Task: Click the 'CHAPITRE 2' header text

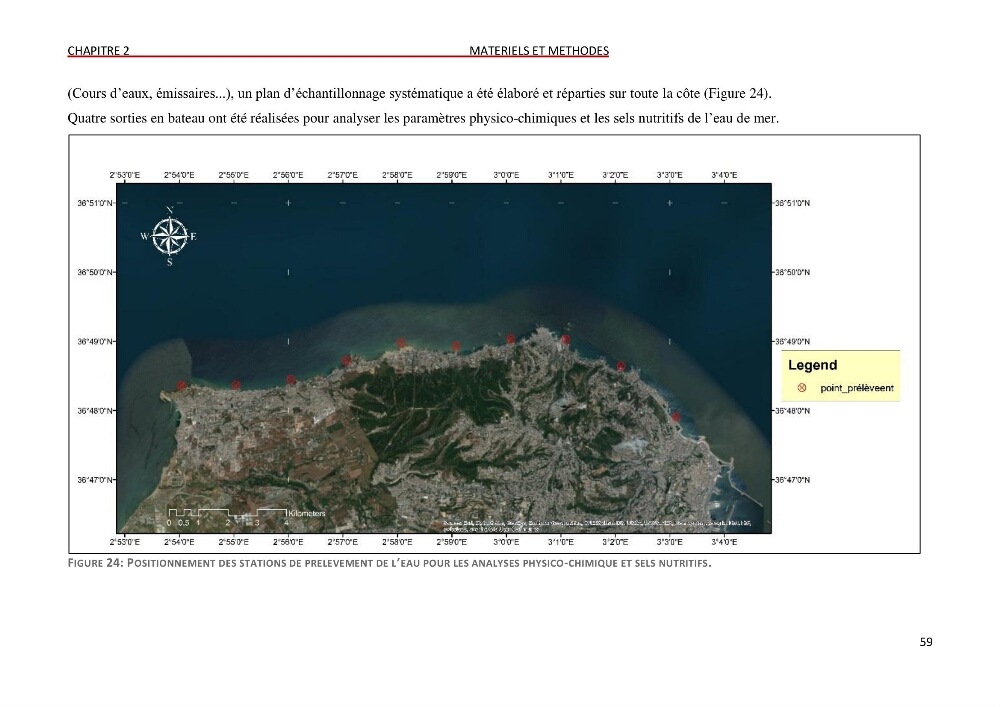Action: click(98, 50)
